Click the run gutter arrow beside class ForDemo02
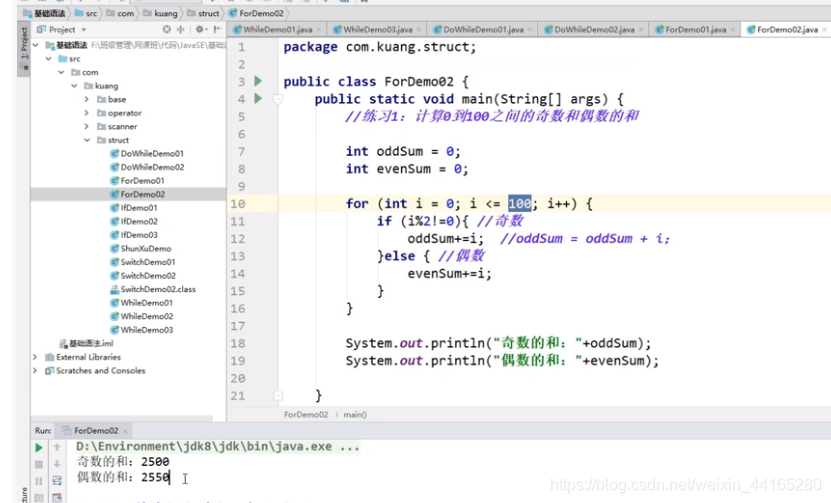The width and height of the screenshot is (831, 503). (258, 81)
